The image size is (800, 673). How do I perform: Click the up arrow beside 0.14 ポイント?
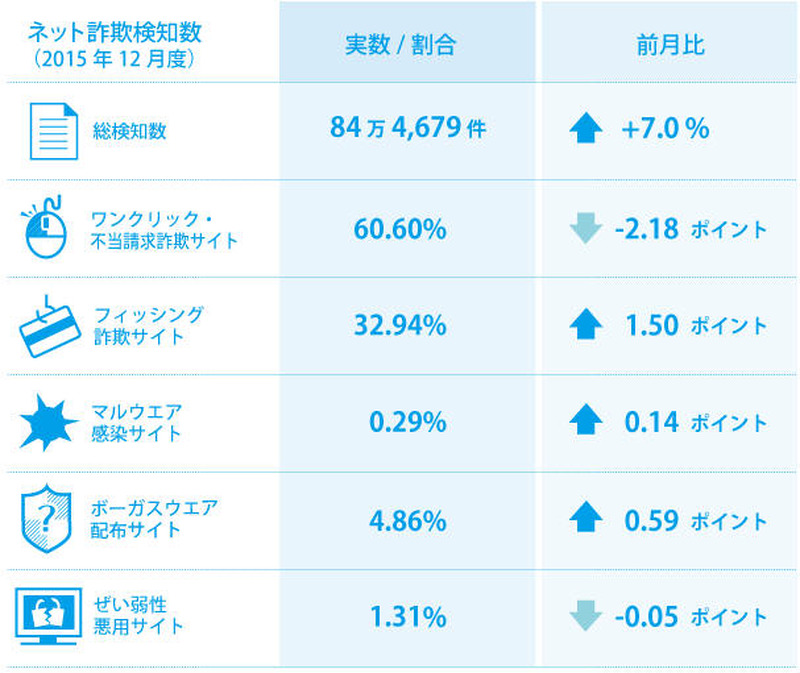click(x=585, y=423)
